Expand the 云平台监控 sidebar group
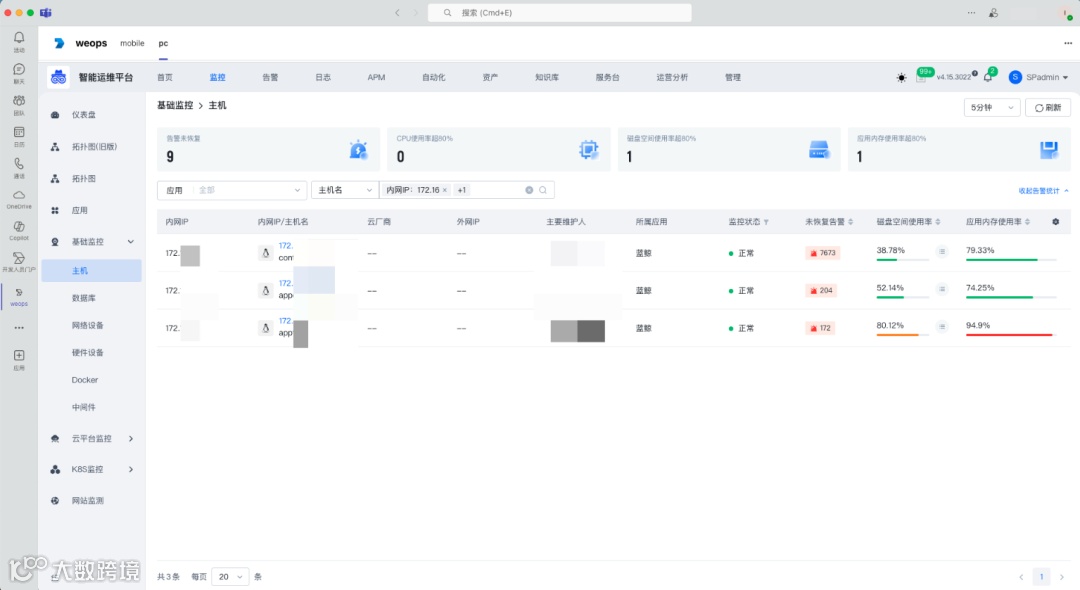This screenshot has height=590, width=1080. tap(131, 439)
